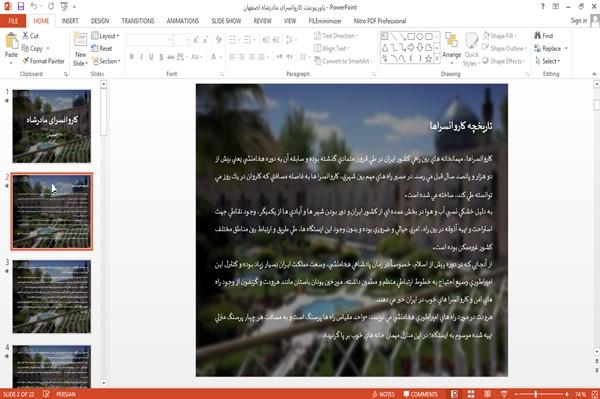Open the font name combo box
This screenshot has height=399, width=600.
[x=149, y=40]
